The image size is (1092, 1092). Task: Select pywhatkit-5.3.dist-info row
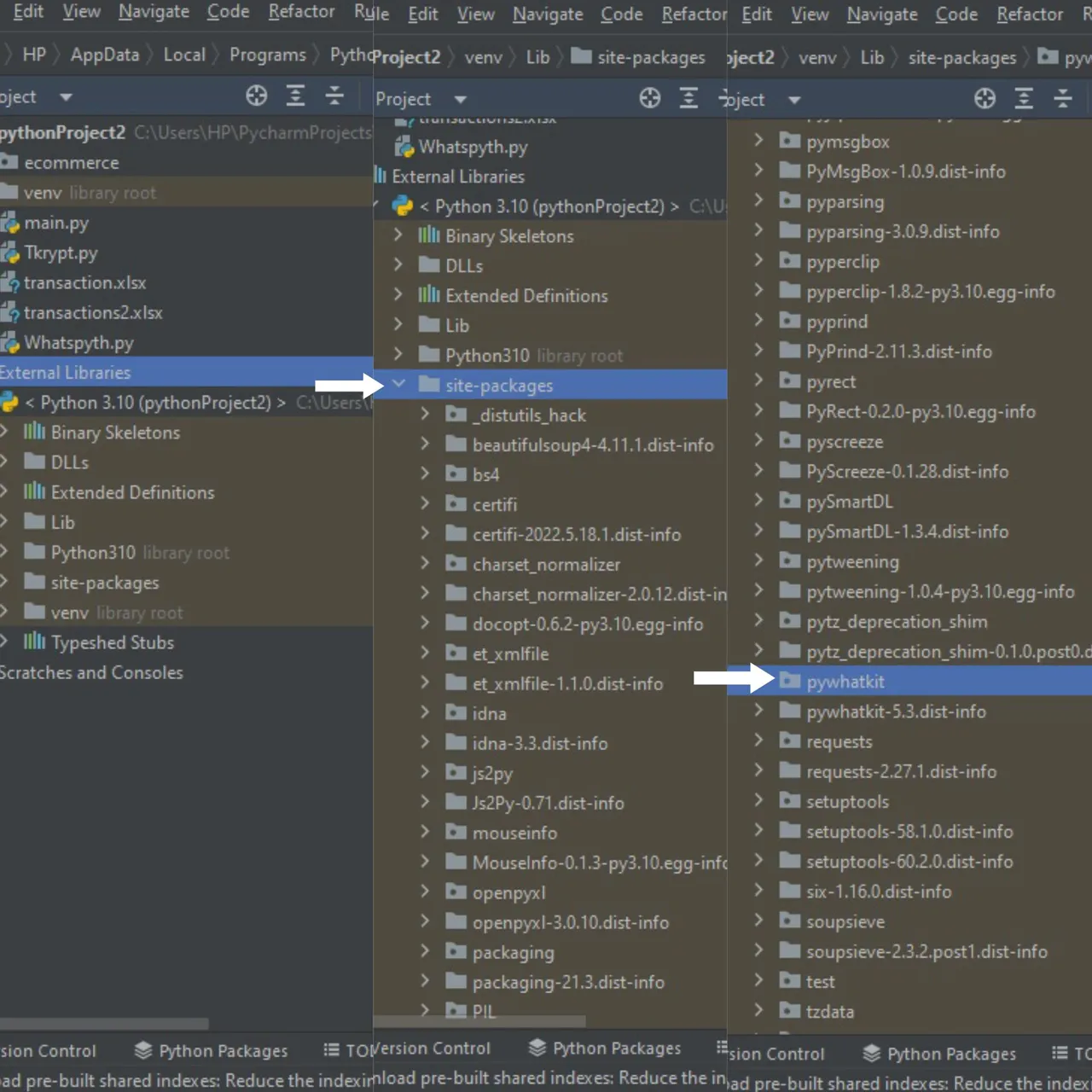click(909, 711)
